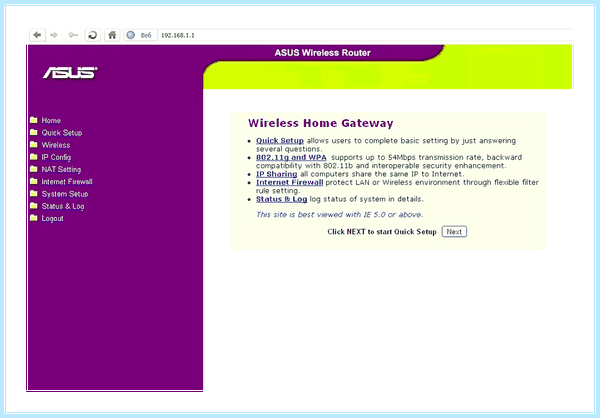Image resolution: width=600 pixels, height=418 pixels.
Task: Open the browser home icon
Action: [112, 35]
